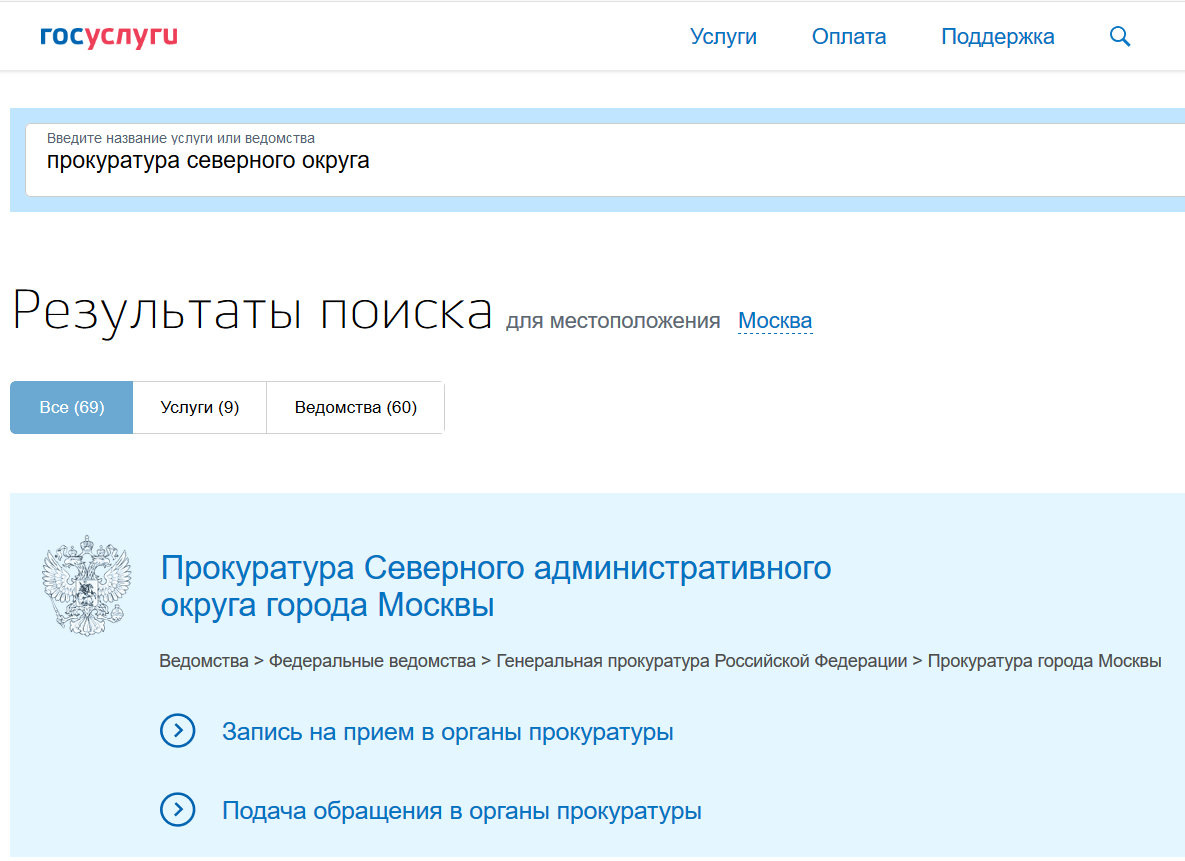Image resolution: width=1185 pixels, height=861 pixels.
Task: Open the search magnifier icon
Action: point(1119,36)
